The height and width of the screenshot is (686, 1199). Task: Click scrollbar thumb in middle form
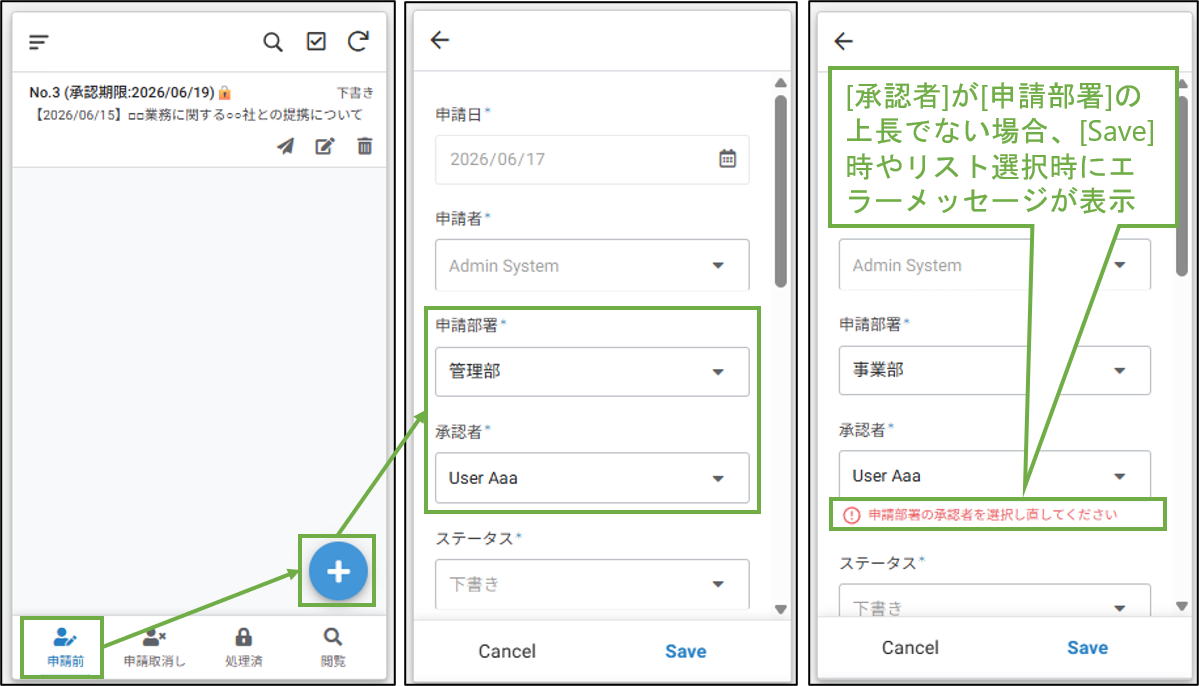(780, 191)
